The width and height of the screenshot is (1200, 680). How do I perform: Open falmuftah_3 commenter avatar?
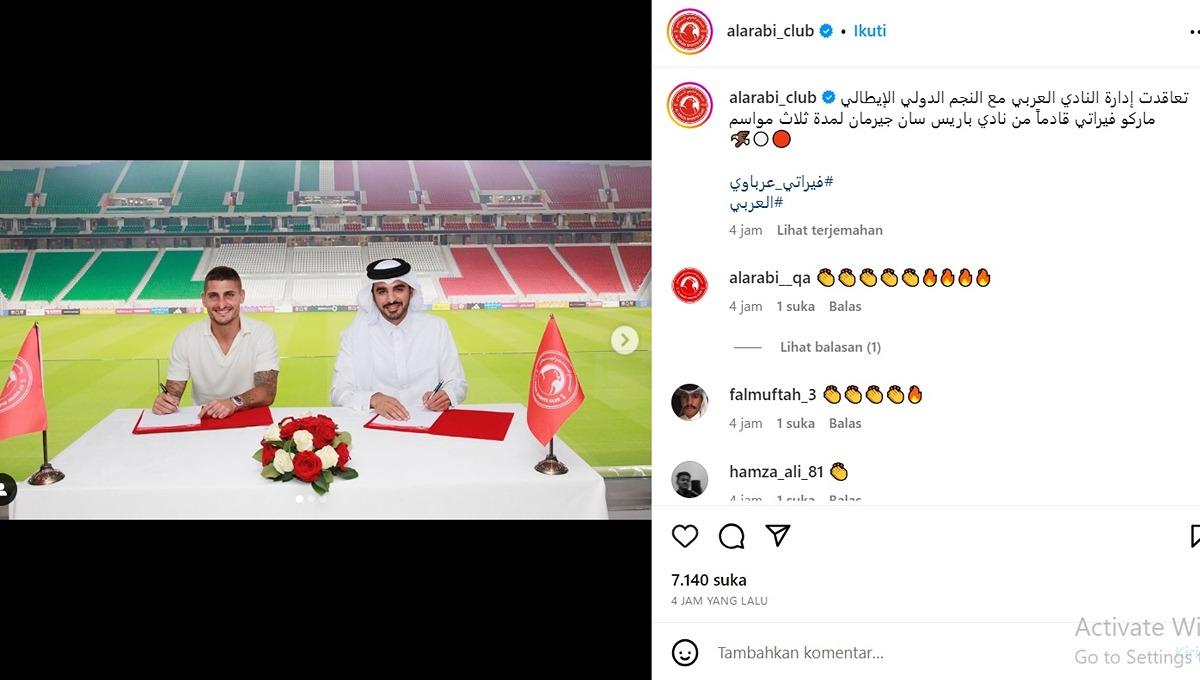click(690, 402)
